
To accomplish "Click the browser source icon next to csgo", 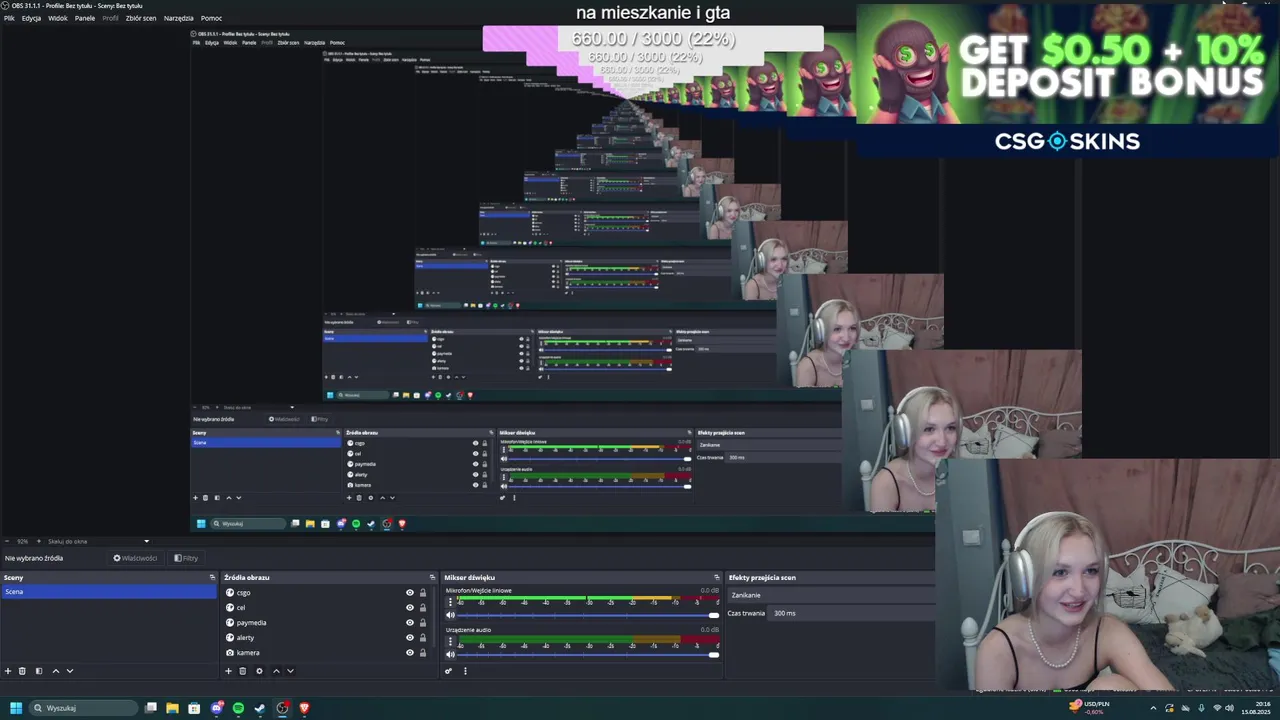I will click(230, 592).
